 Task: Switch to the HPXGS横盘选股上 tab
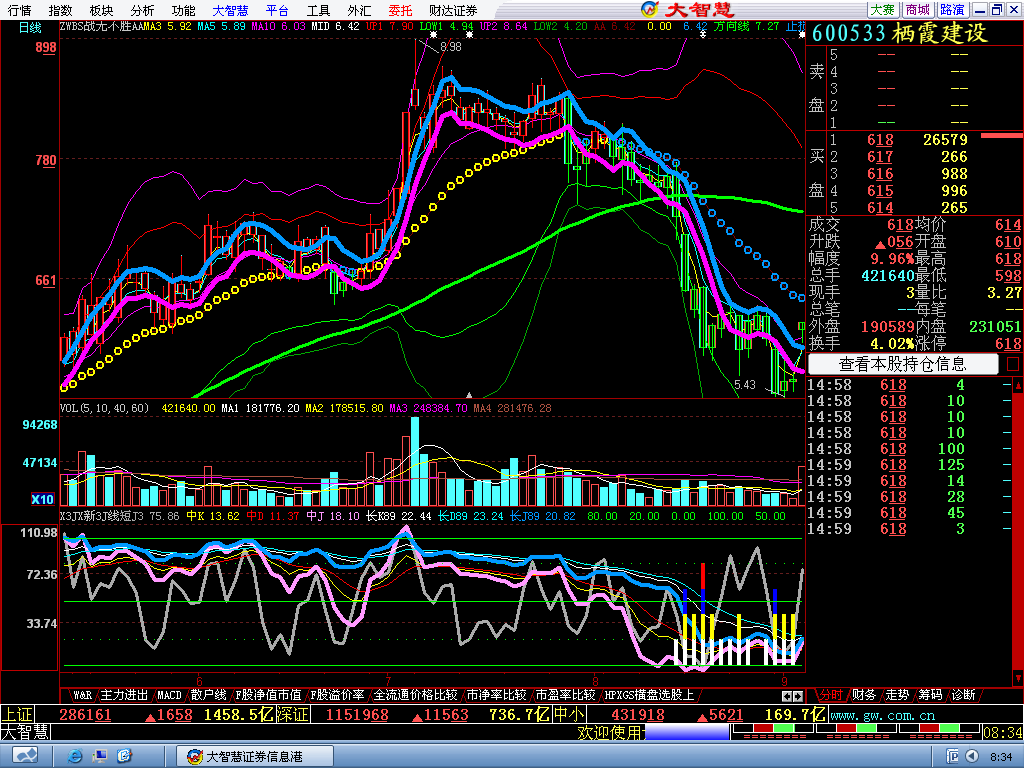[x=648, y=695]
